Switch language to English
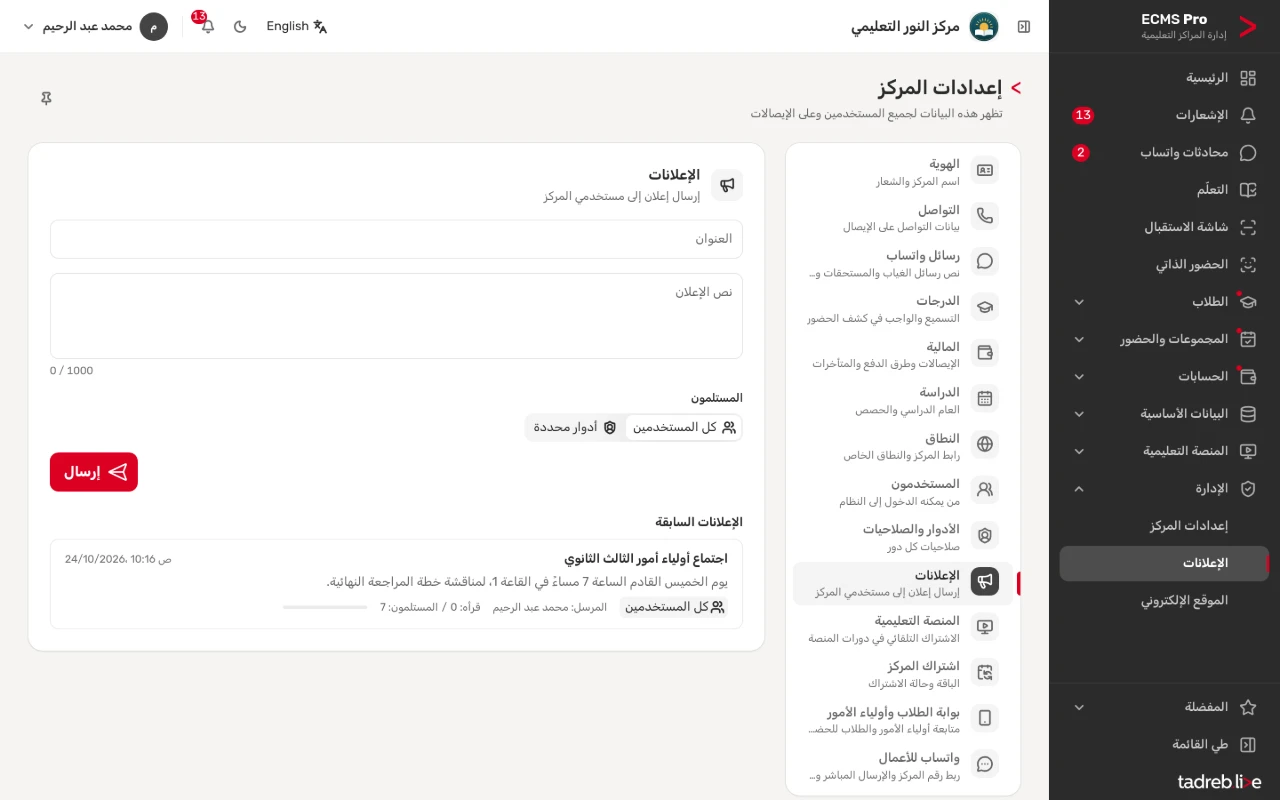This screenshot has height=800, width=1280. (x=297, y=26)
